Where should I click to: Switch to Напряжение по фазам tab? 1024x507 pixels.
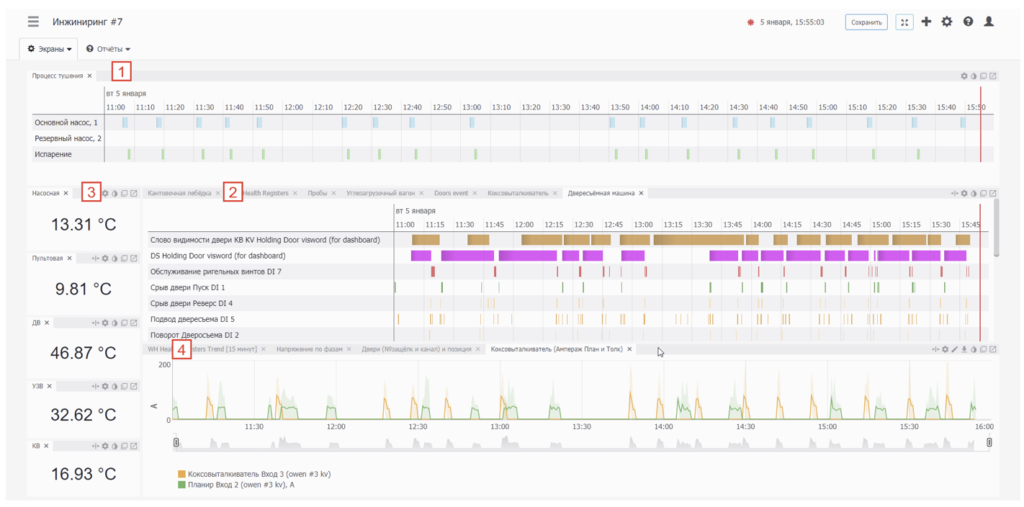pyautogui.click(x=309, y=350)
